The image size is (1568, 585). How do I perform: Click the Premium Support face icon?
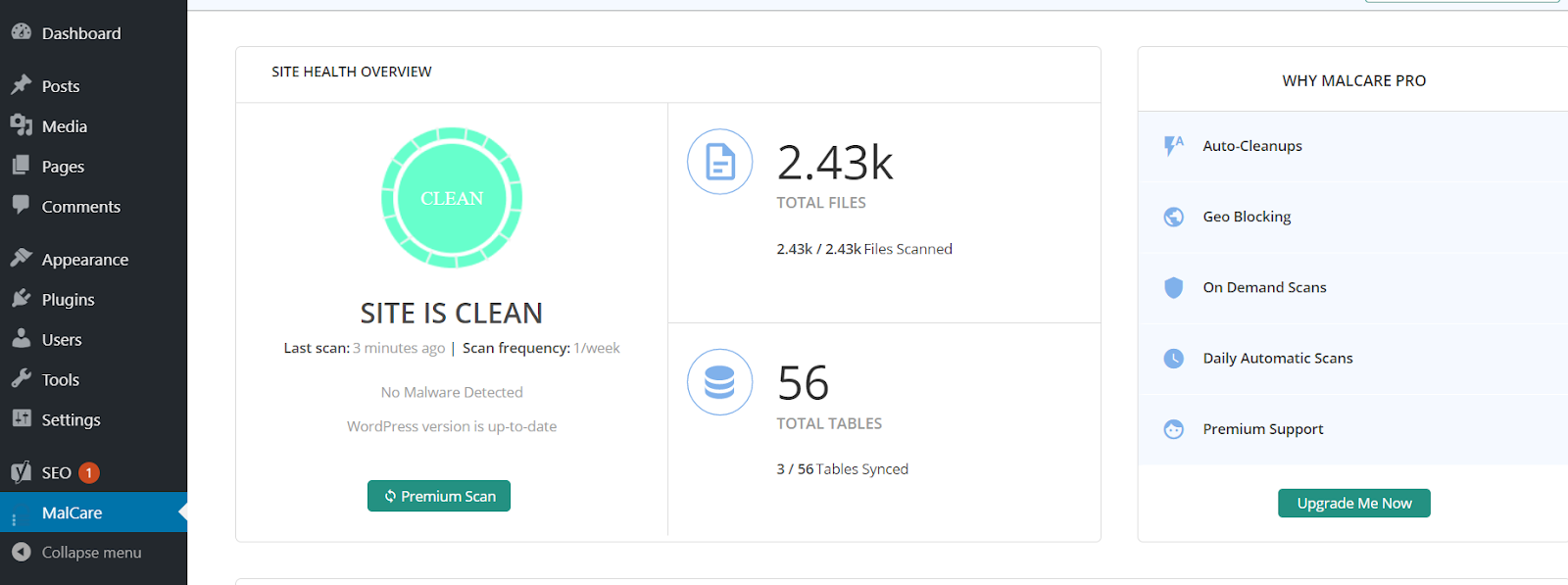click(1173, 429)
